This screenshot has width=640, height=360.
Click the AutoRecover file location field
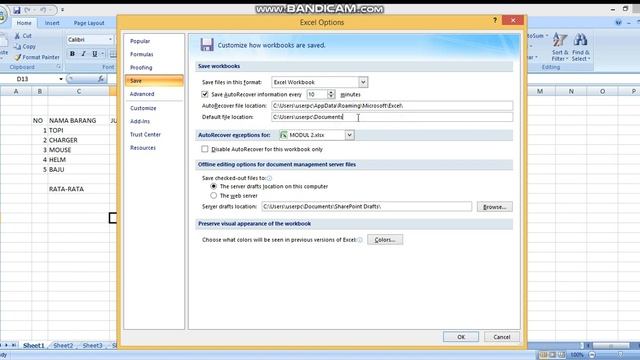[392, 106]
